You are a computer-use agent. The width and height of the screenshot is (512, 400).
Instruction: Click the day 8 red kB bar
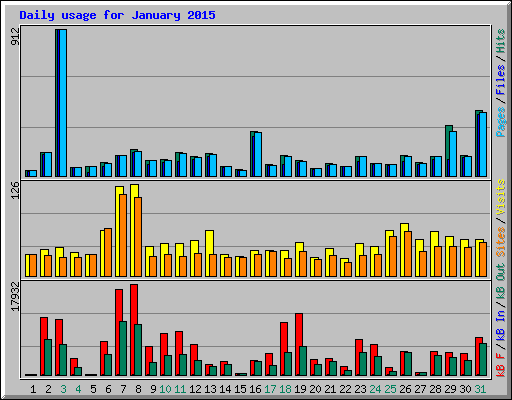[134, 330]
